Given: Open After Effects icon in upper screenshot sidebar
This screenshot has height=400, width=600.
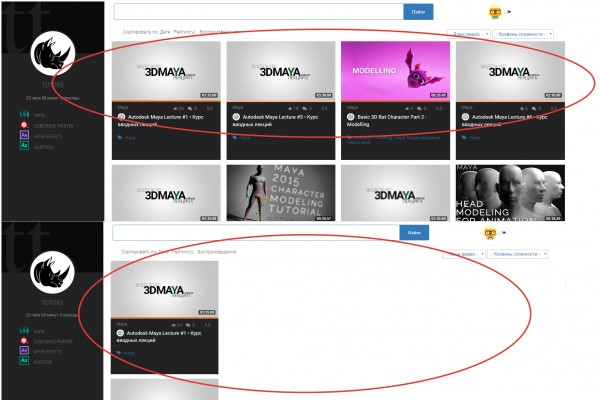Looking at the screenshot, I should click(24, 135).
